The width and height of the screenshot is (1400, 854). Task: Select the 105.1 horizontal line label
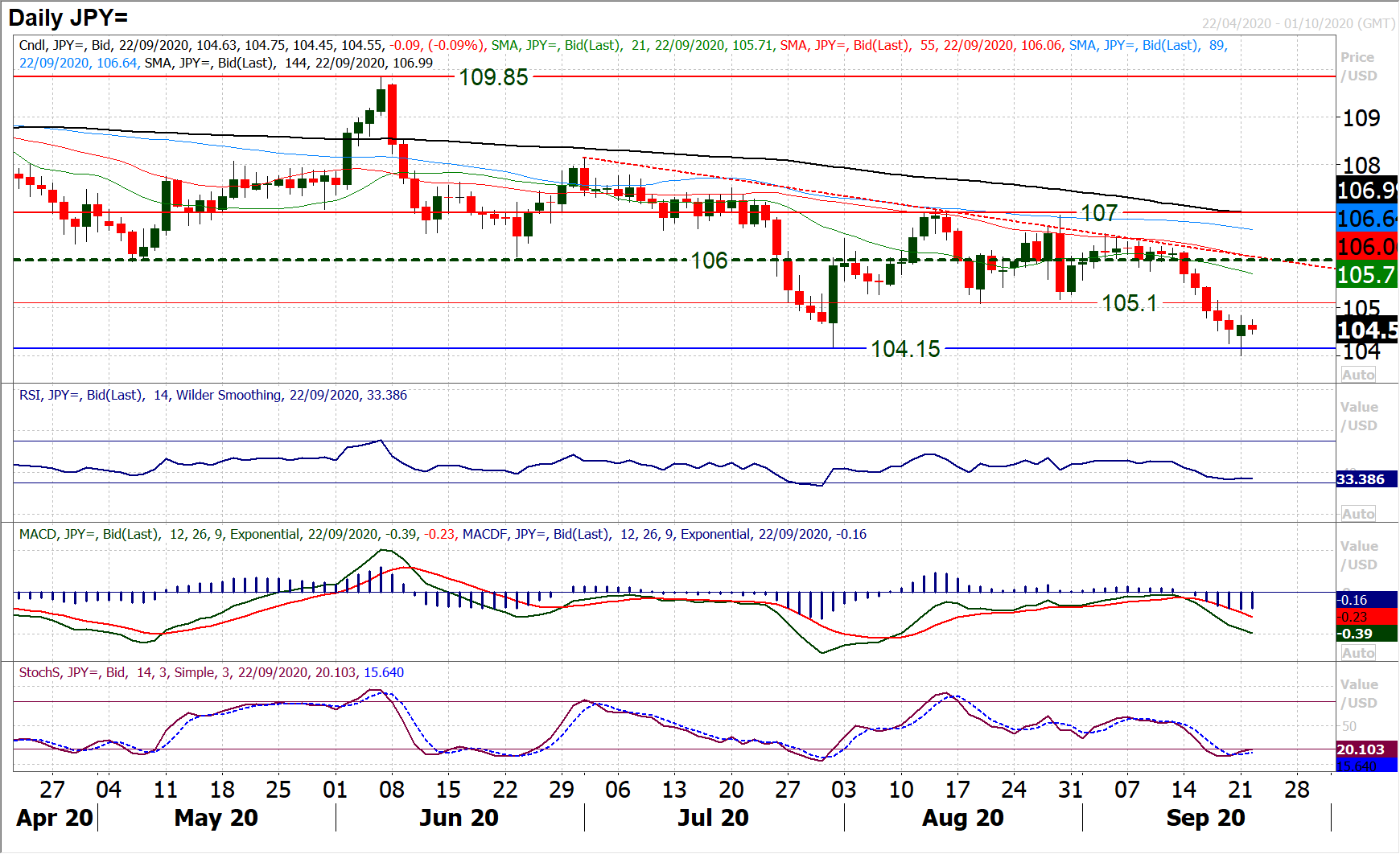1129,303
